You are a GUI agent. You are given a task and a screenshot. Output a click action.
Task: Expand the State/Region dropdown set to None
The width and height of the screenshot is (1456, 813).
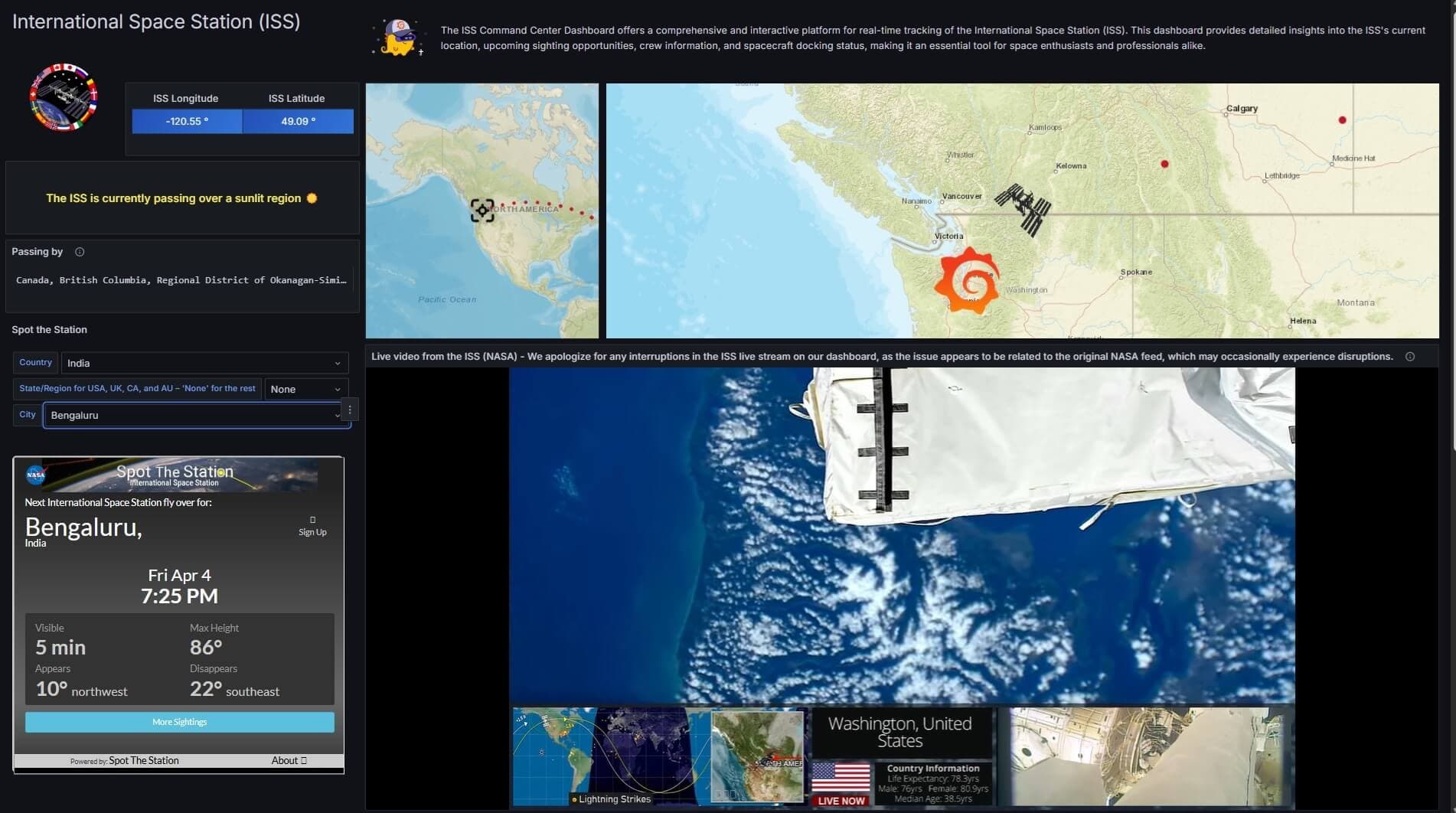coord(305,389)
